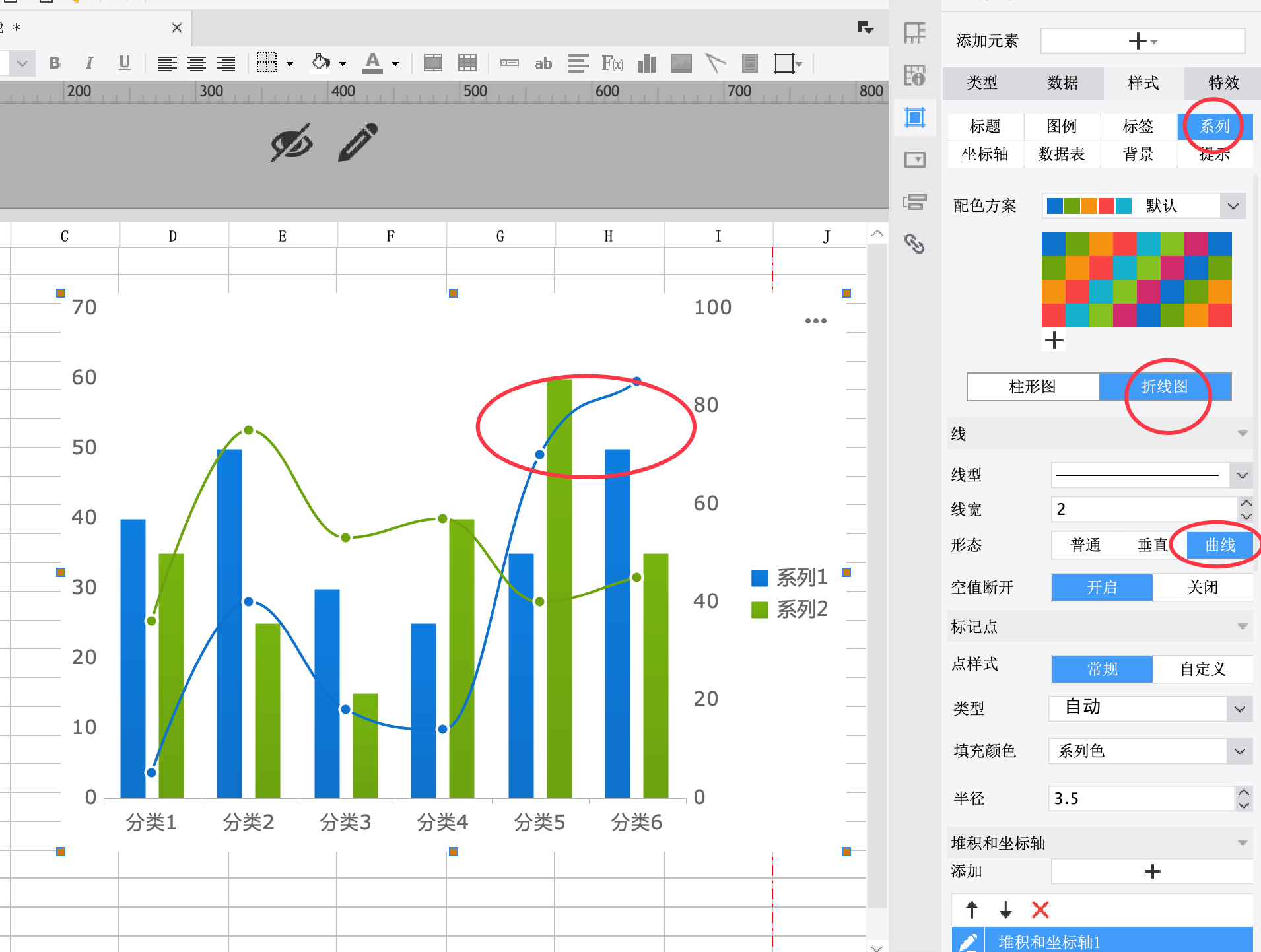Open 图例 style sub-tab
This screenshot has height=952, width=1261.
[x=1062, y=127]
